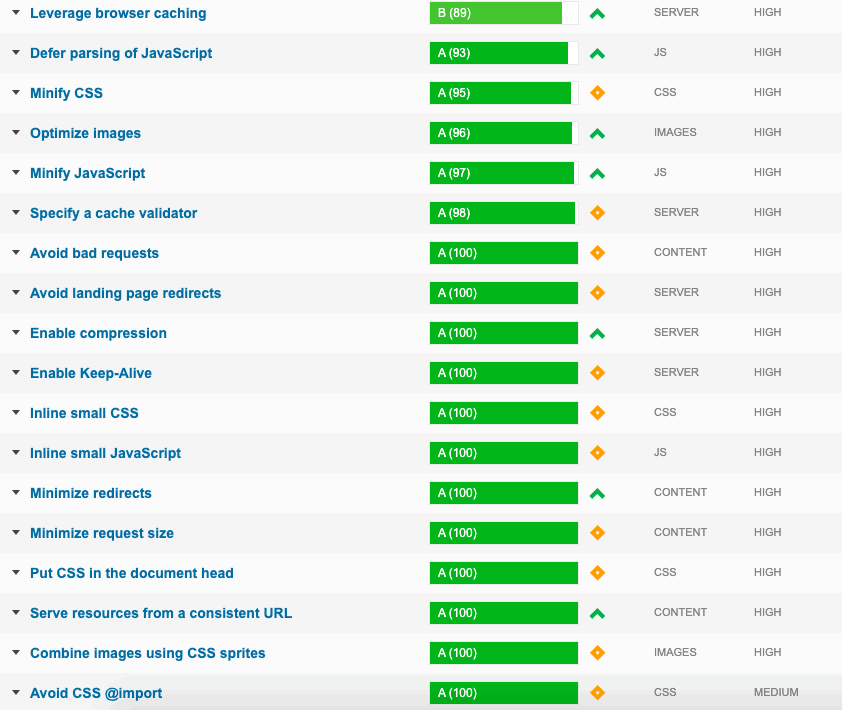
Task: Expand the Inline small CSS arrow
Action: [16, 412]
